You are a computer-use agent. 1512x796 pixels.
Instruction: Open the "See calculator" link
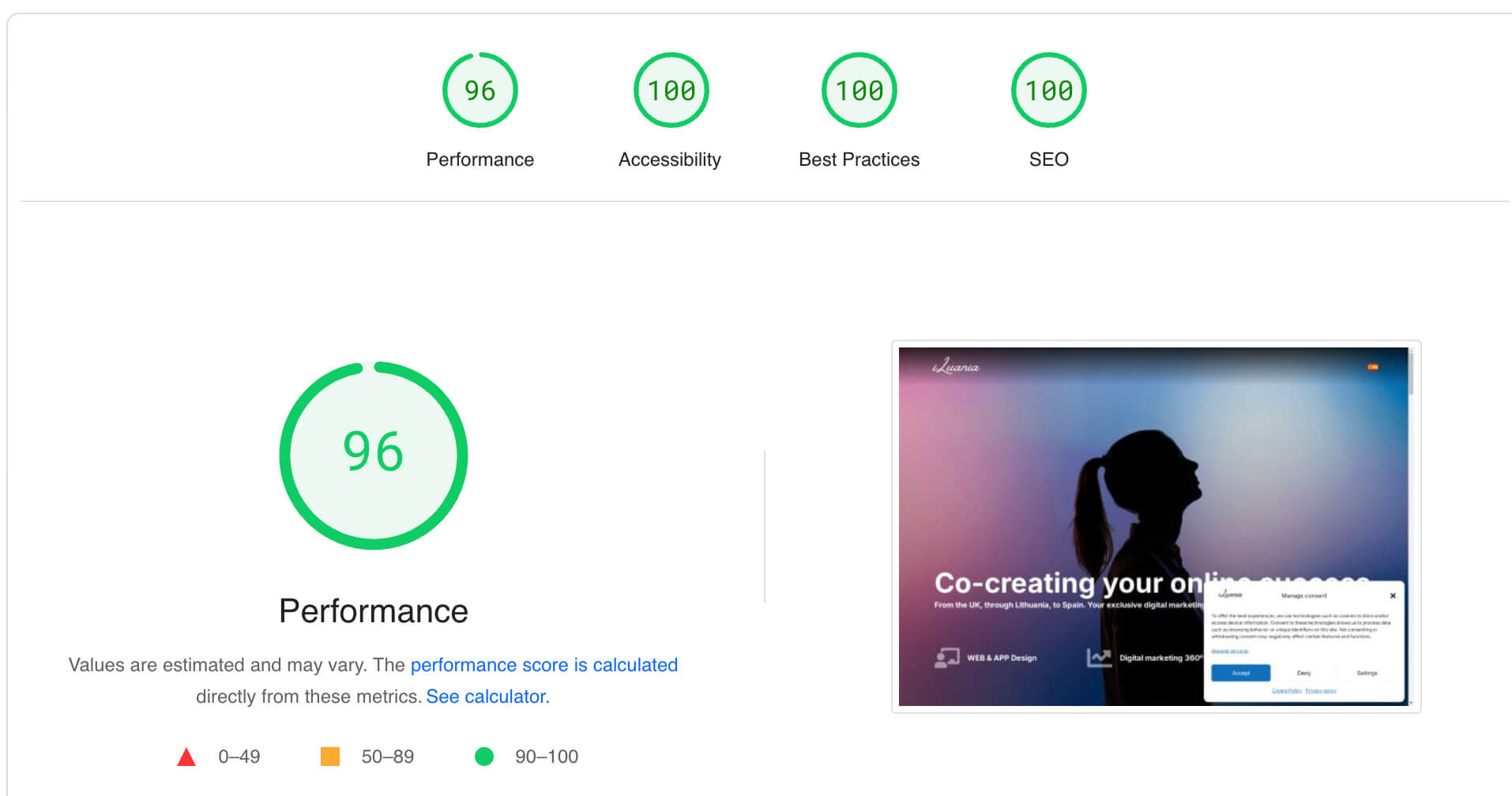tap(487, 696)
